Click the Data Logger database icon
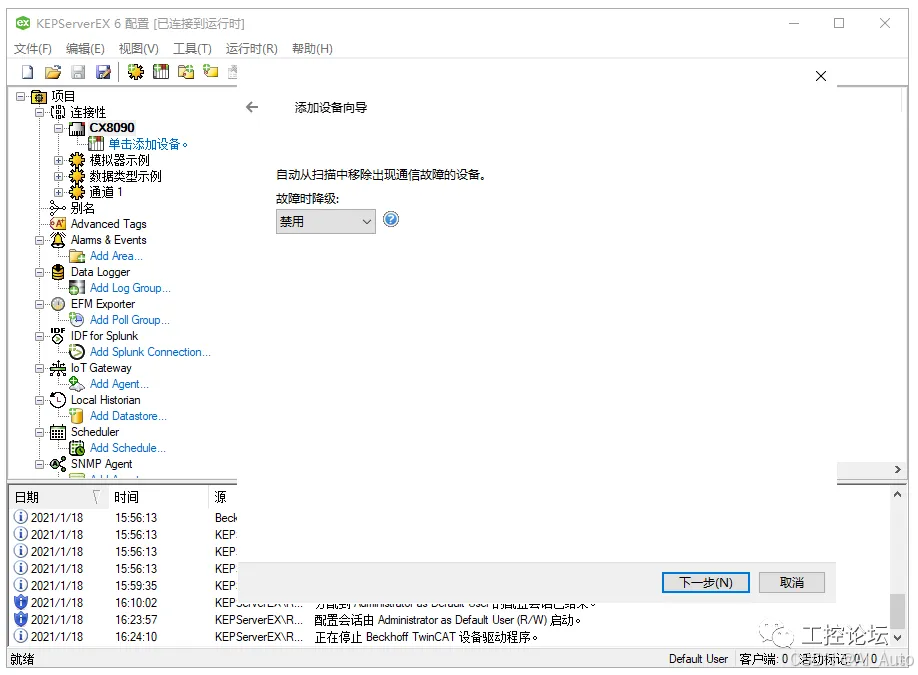This screenshot has width=918, height=675. coord(58,272)
